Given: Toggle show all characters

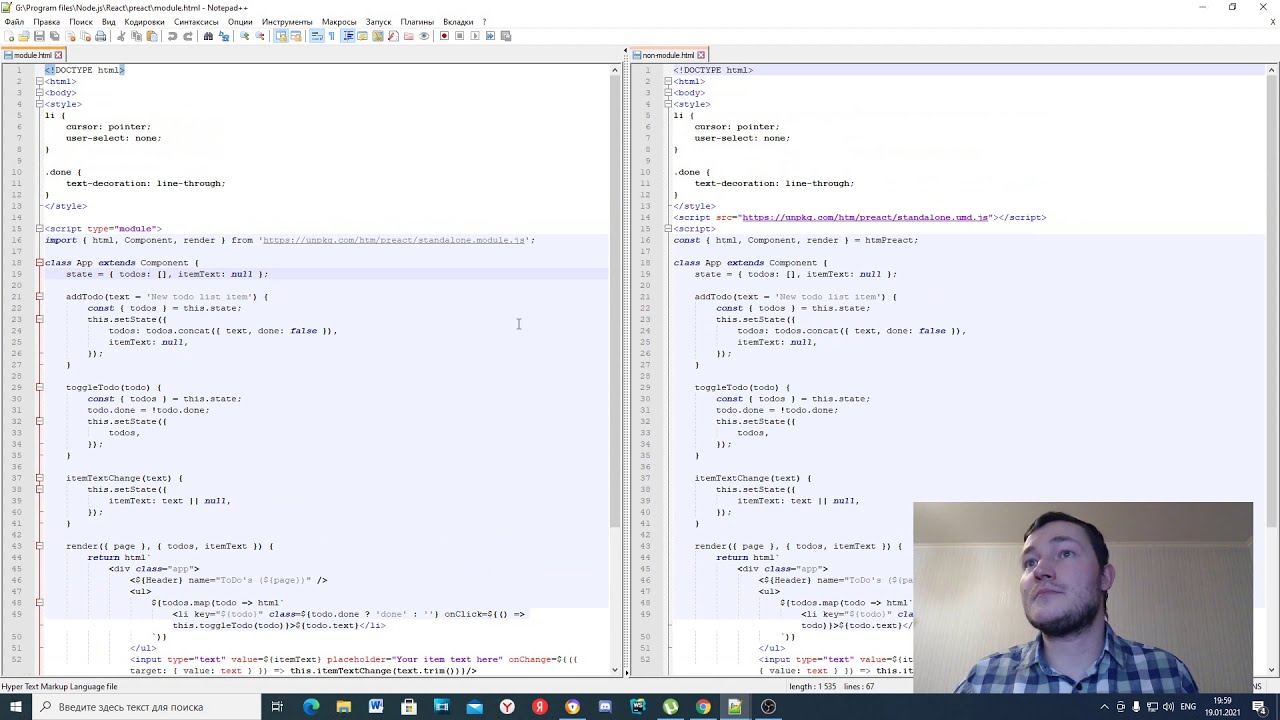Looking at the screenshot, I should tap(332, 36).
